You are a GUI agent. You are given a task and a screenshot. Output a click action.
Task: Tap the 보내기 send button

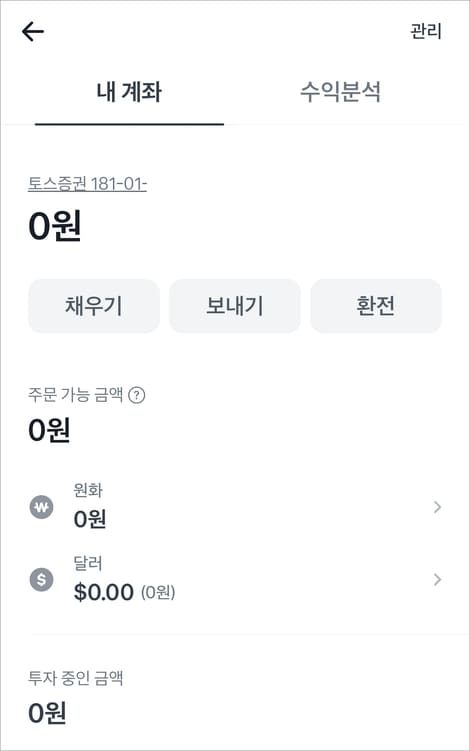(x=235, y=306)
